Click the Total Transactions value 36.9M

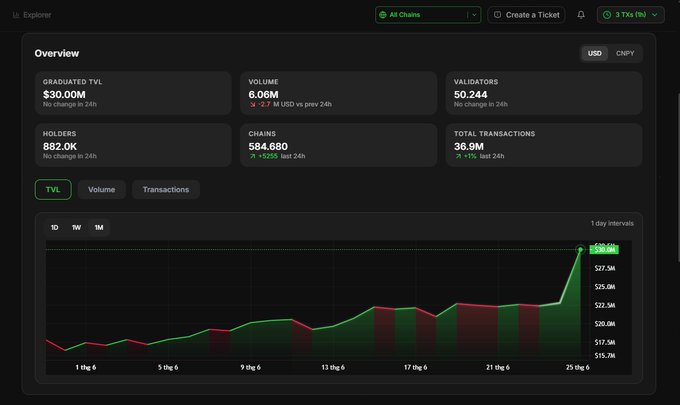pos(469,147)
